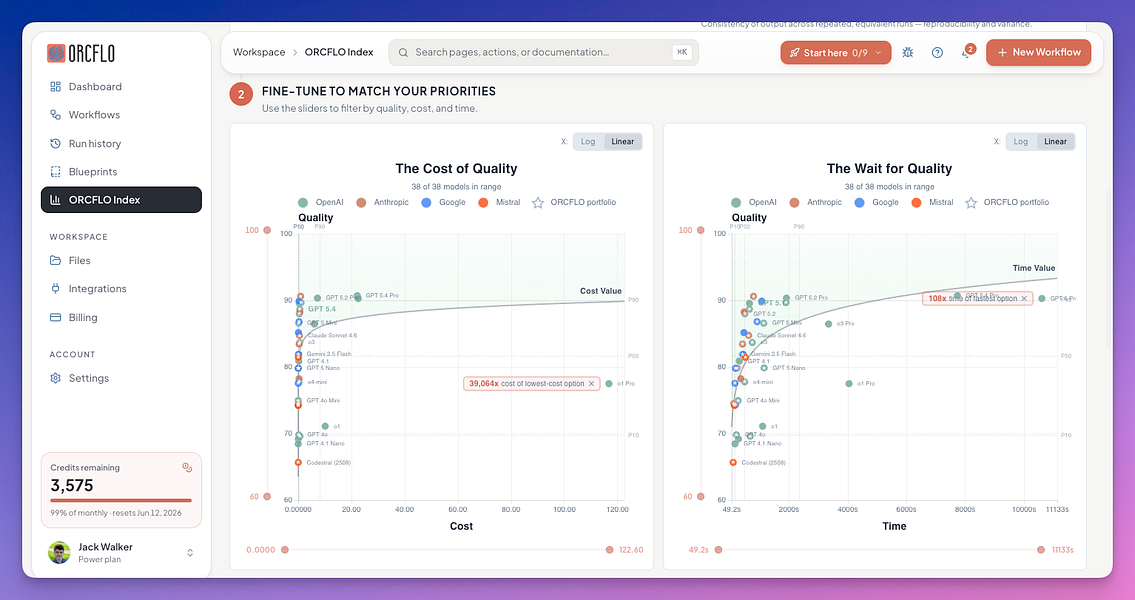
Task: Dismiss the 39,064x cost of lowest-cost option tag
Action: [x=591, y=384]
